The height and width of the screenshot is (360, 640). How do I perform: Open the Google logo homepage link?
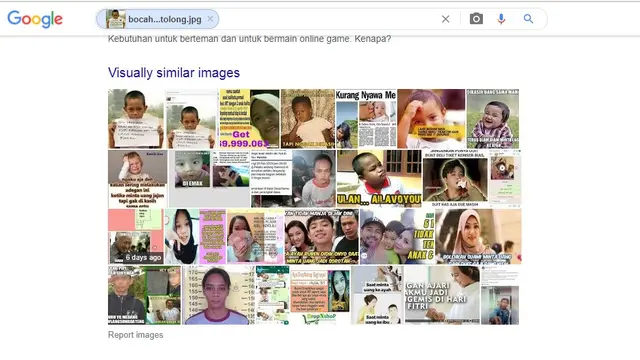point(35,19)
